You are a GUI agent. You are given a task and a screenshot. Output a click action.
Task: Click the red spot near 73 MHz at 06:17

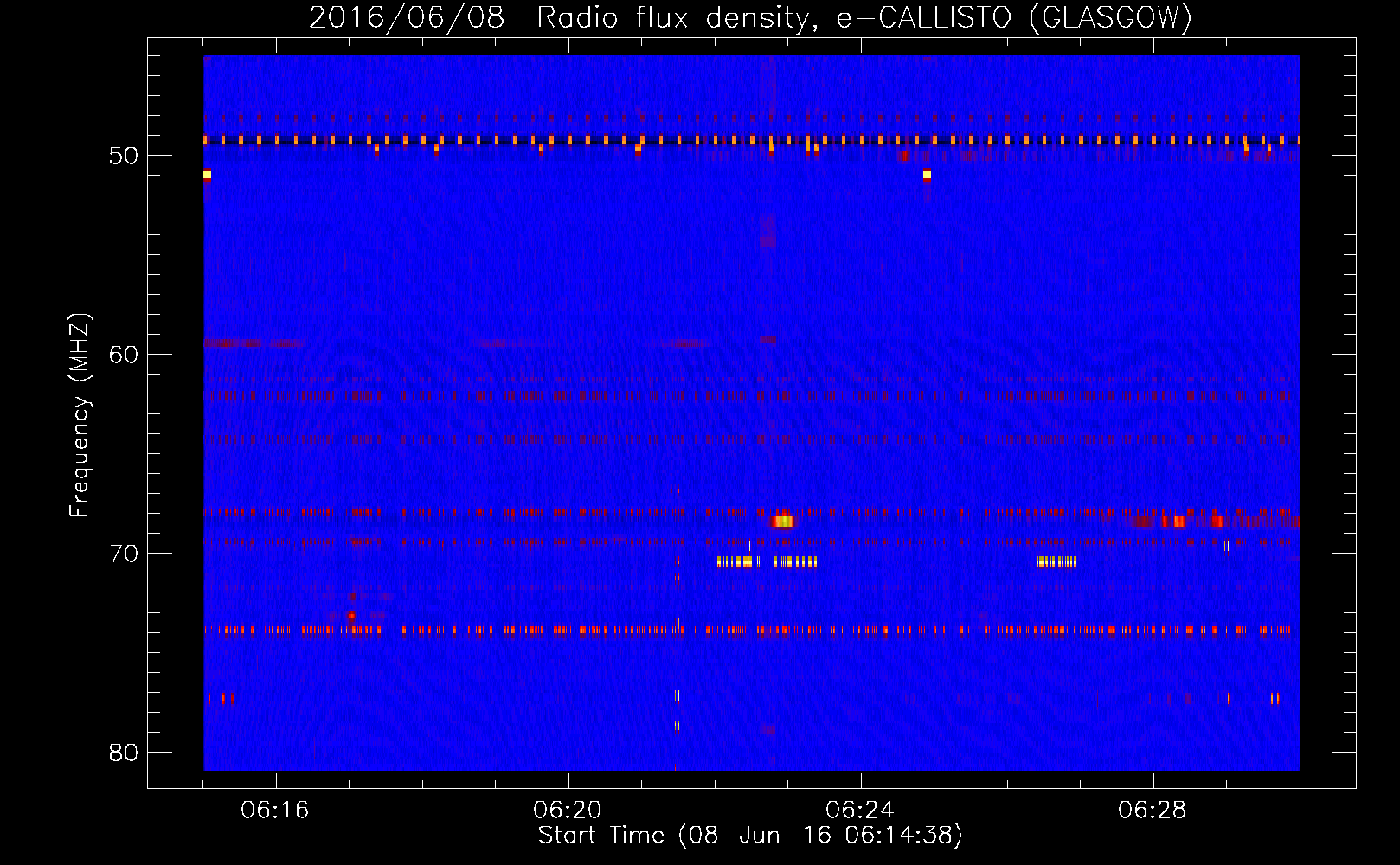tap(351, 616)
